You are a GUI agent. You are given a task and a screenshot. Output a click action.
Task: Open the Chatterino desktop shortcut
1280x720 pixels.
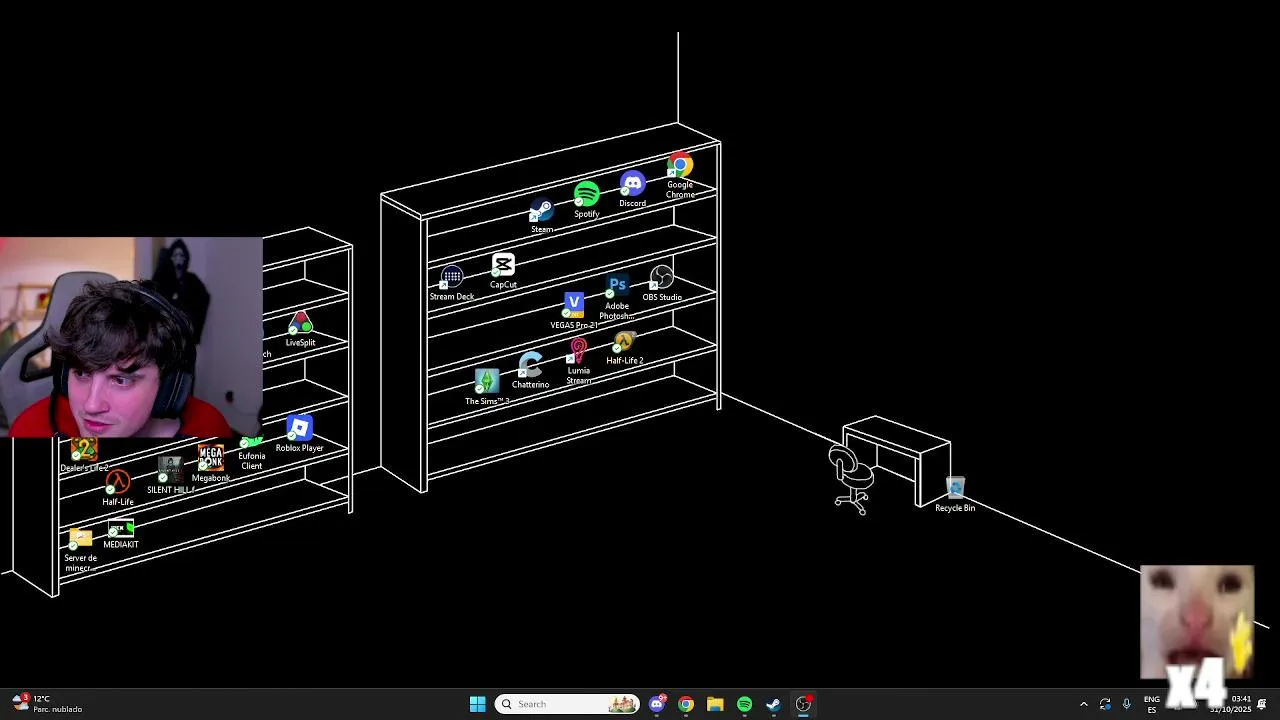point(530,371)
